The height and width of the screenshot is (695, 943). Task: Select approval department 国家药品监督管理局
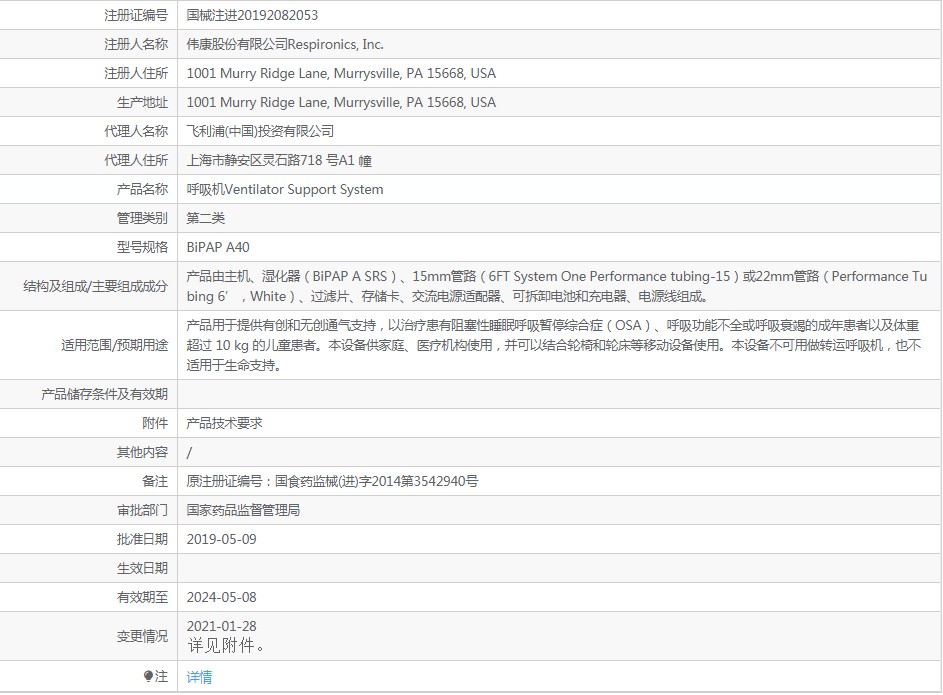coord(243,510)
